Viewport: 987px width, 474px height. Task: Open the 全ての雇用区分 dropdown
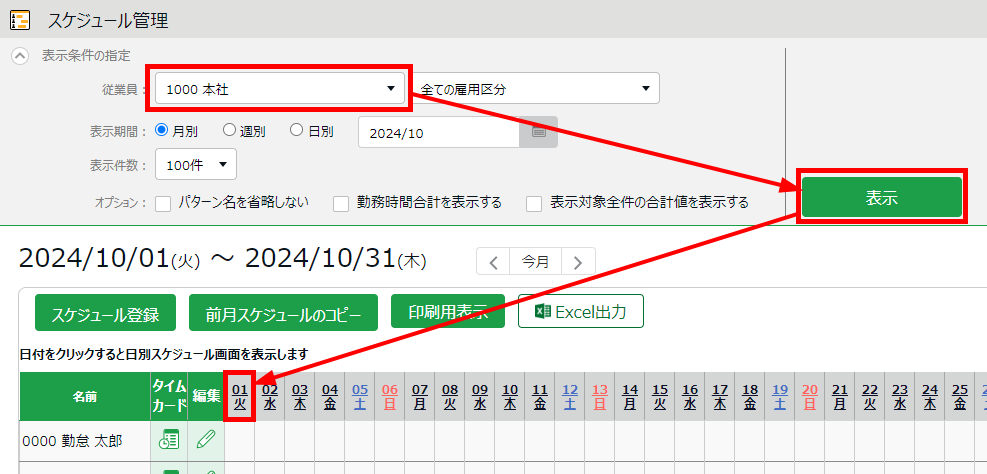point(537,89)
